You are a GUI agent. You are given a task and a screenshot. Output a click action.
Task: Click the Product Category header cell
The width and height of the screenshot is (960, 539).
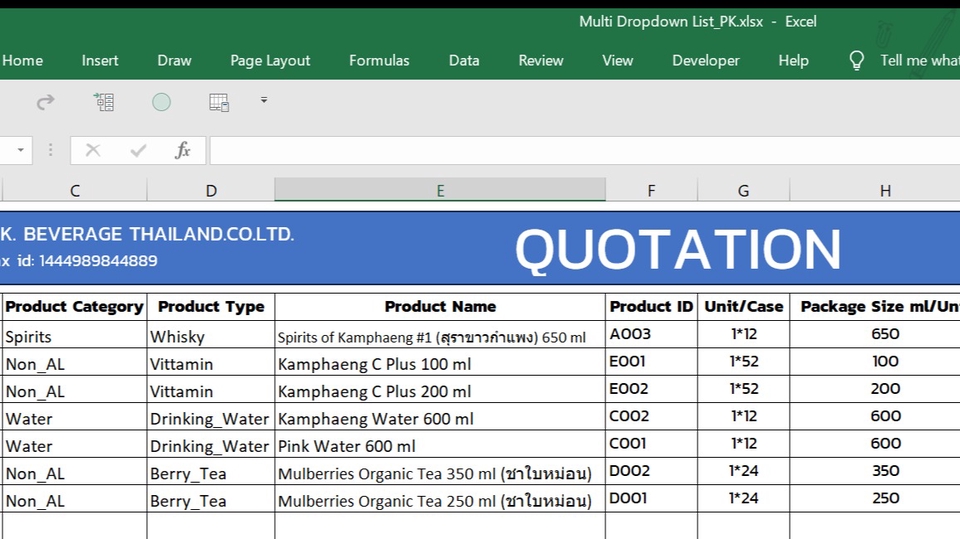pos(75,306)
